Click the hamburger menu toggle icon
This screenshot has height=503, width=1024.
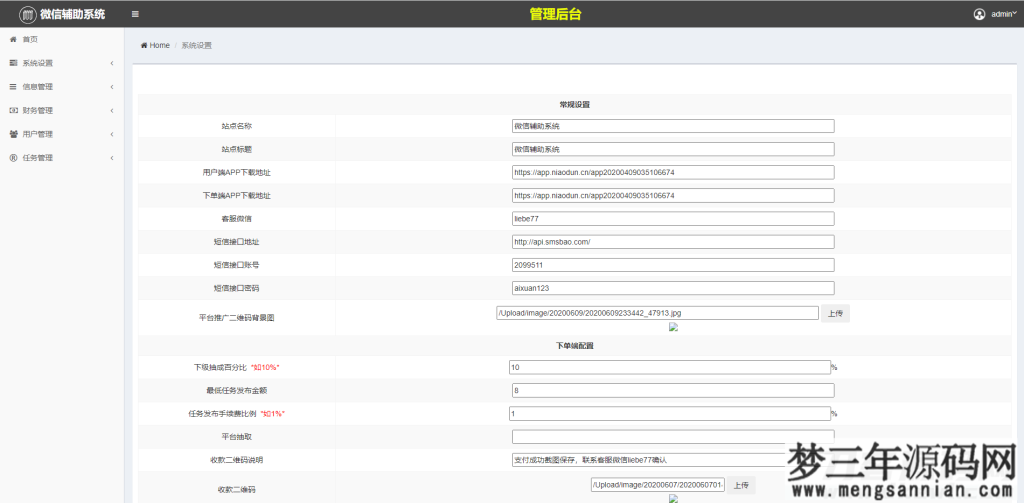pyautogui.click(x=135, y=14)
